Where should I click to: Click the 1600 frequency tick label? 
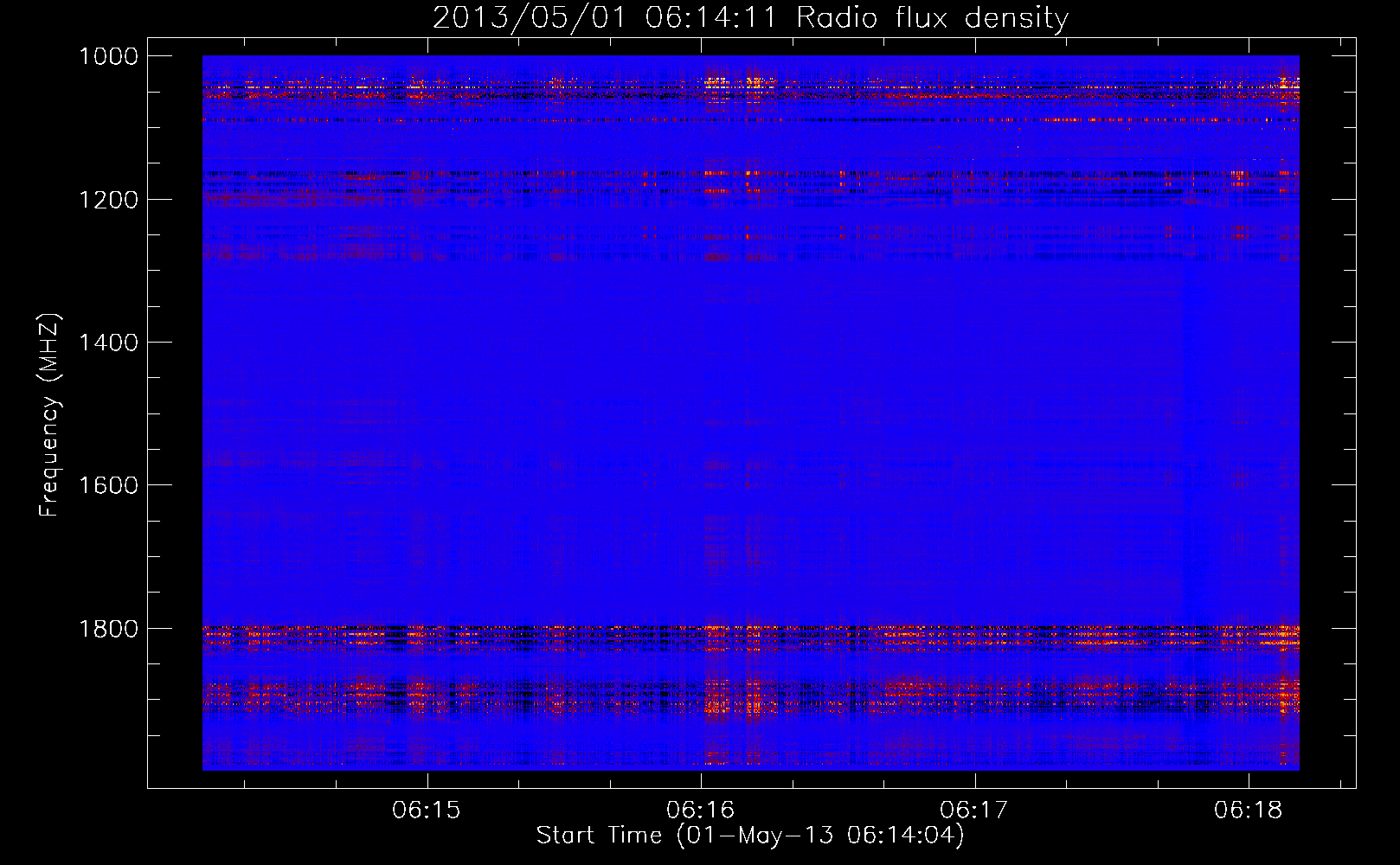[108, 485]
